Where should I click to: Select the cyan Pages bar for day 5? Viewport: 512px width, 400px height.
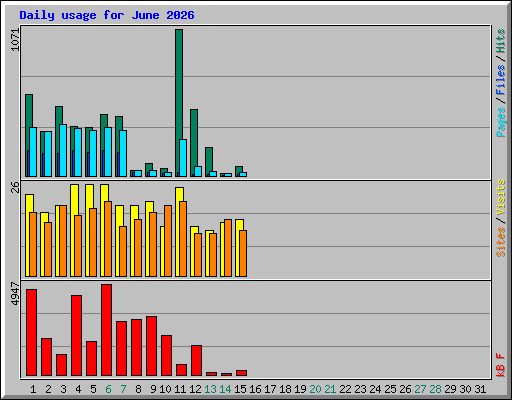tap(93, 153)
